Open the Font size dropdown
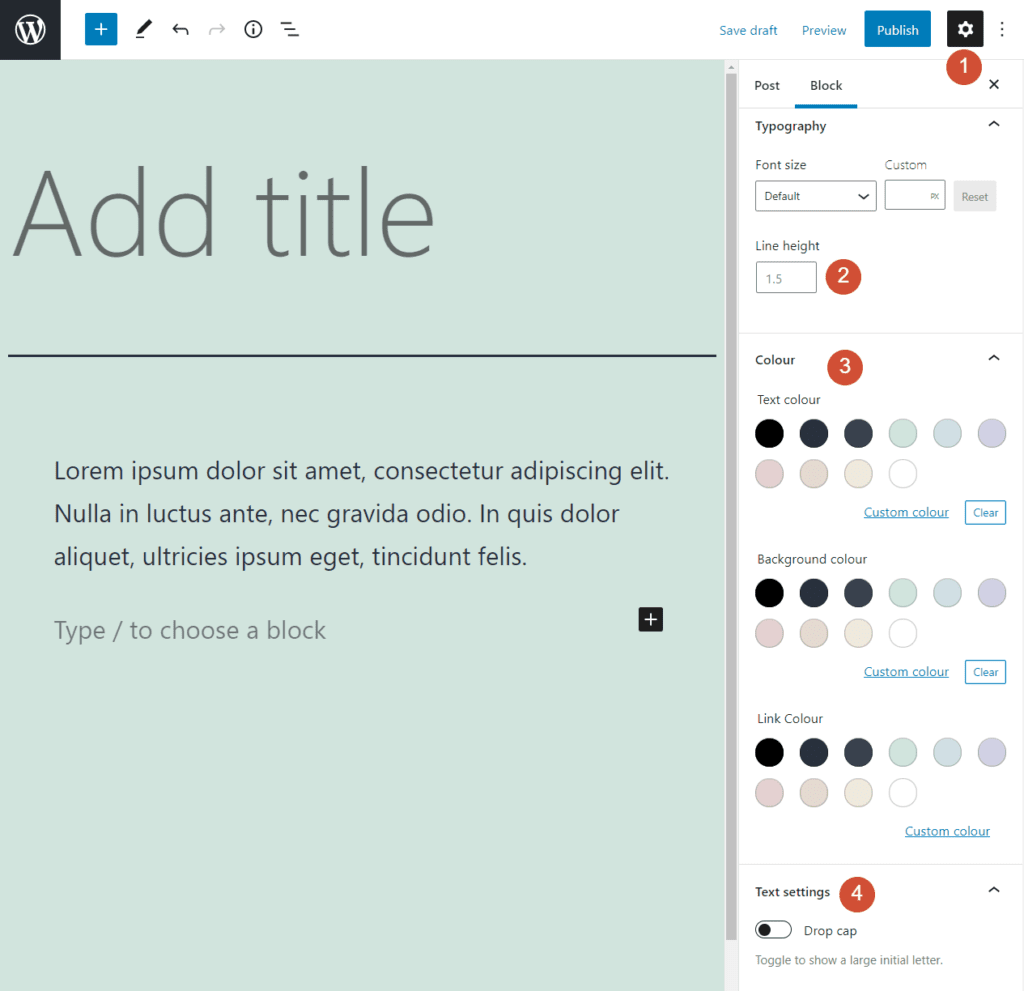 coord(815,196)
